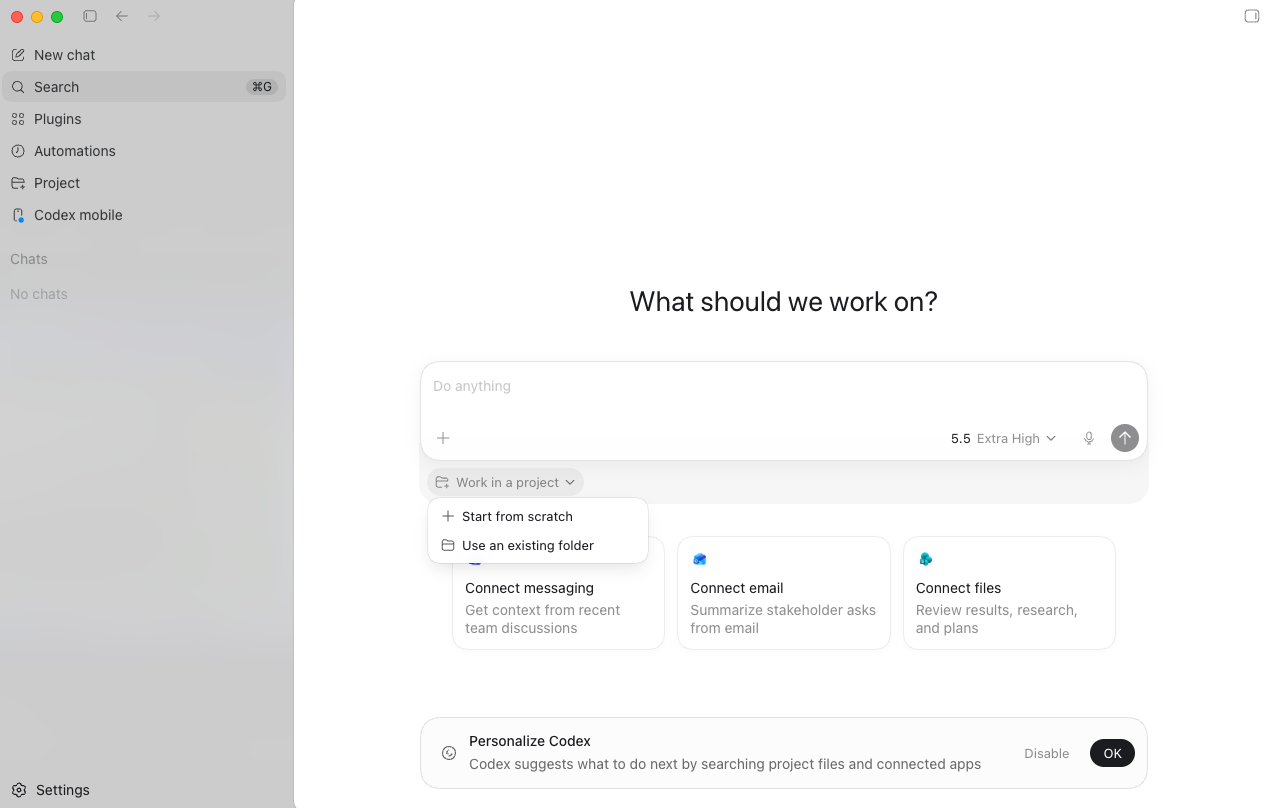Open the Connect messaging card

558,593
